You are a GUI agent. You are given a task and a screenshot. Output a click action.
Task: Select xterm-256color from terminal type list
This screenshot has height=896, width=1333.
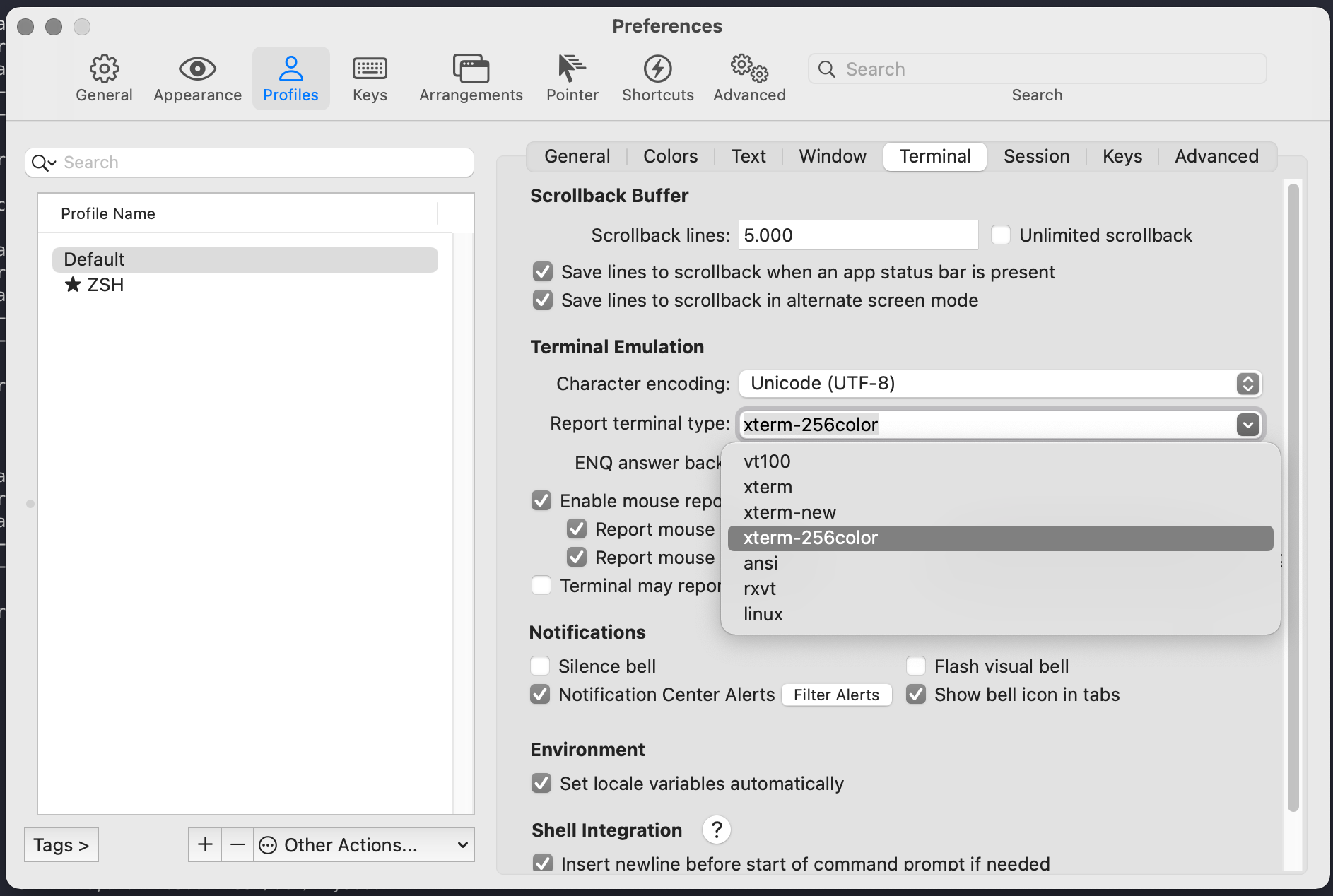[810, 538]
